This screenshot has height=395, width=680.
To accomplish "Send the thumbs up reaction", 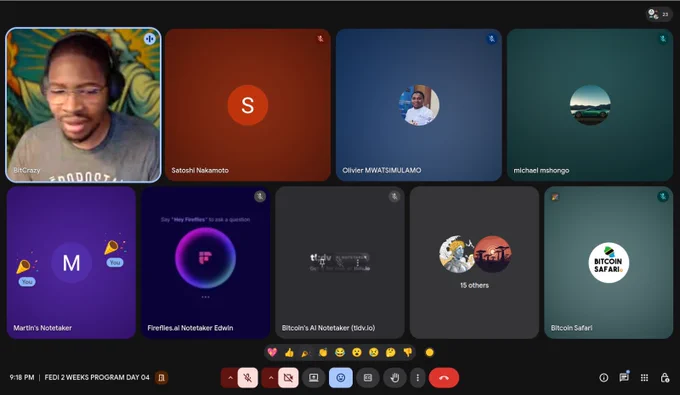I will (x=289, y=352).
